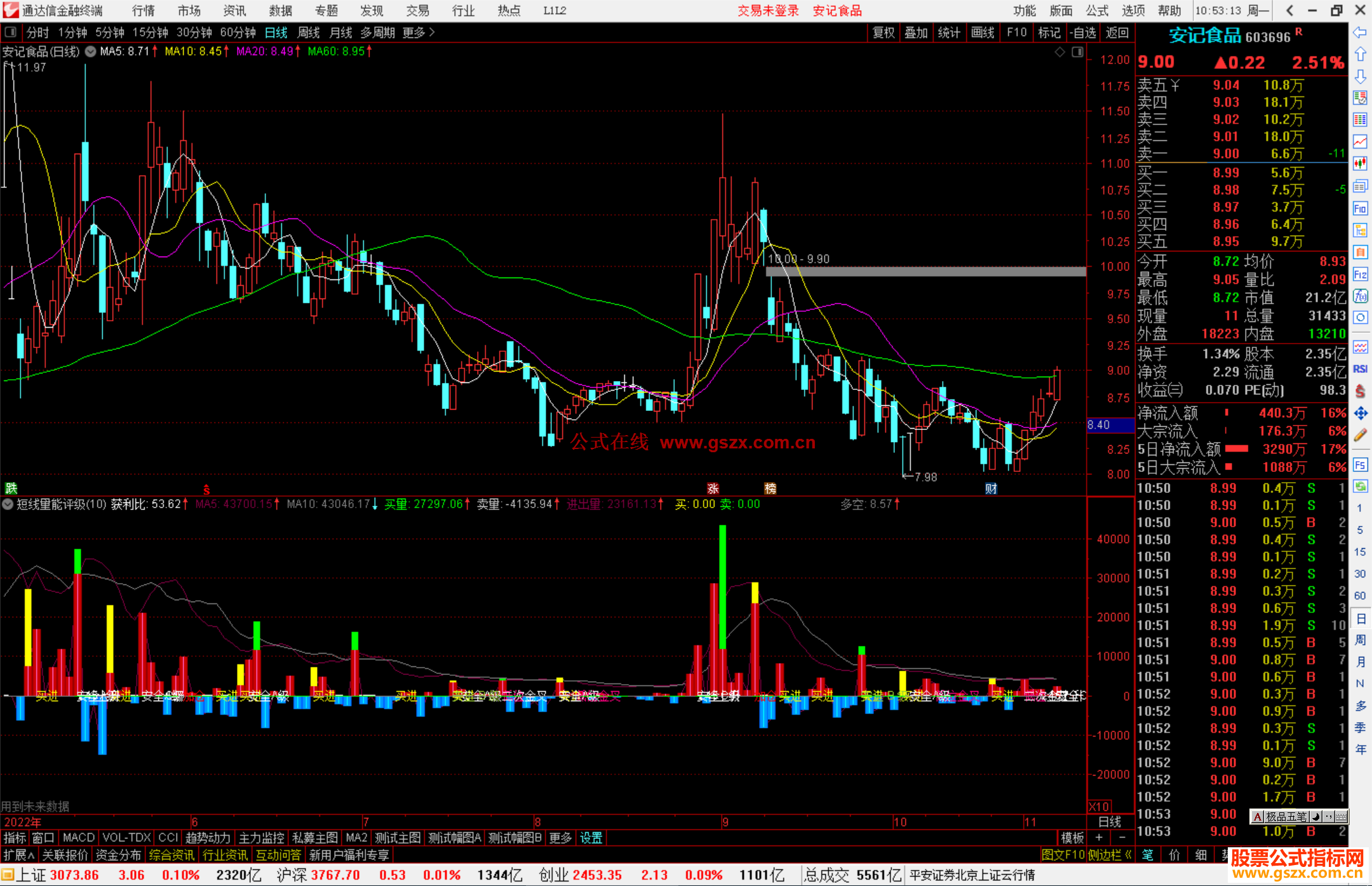Click the RSI indicator icon in sidebar
1372x886 pixels.
click(x=1360, y=369)
